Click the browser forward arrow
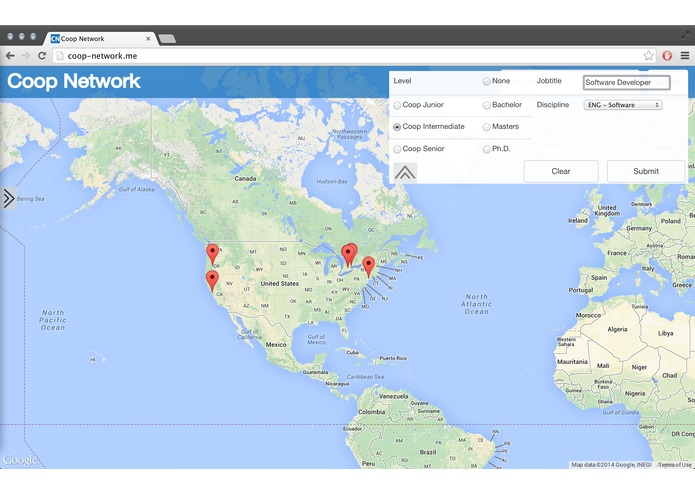 point(26,56)
